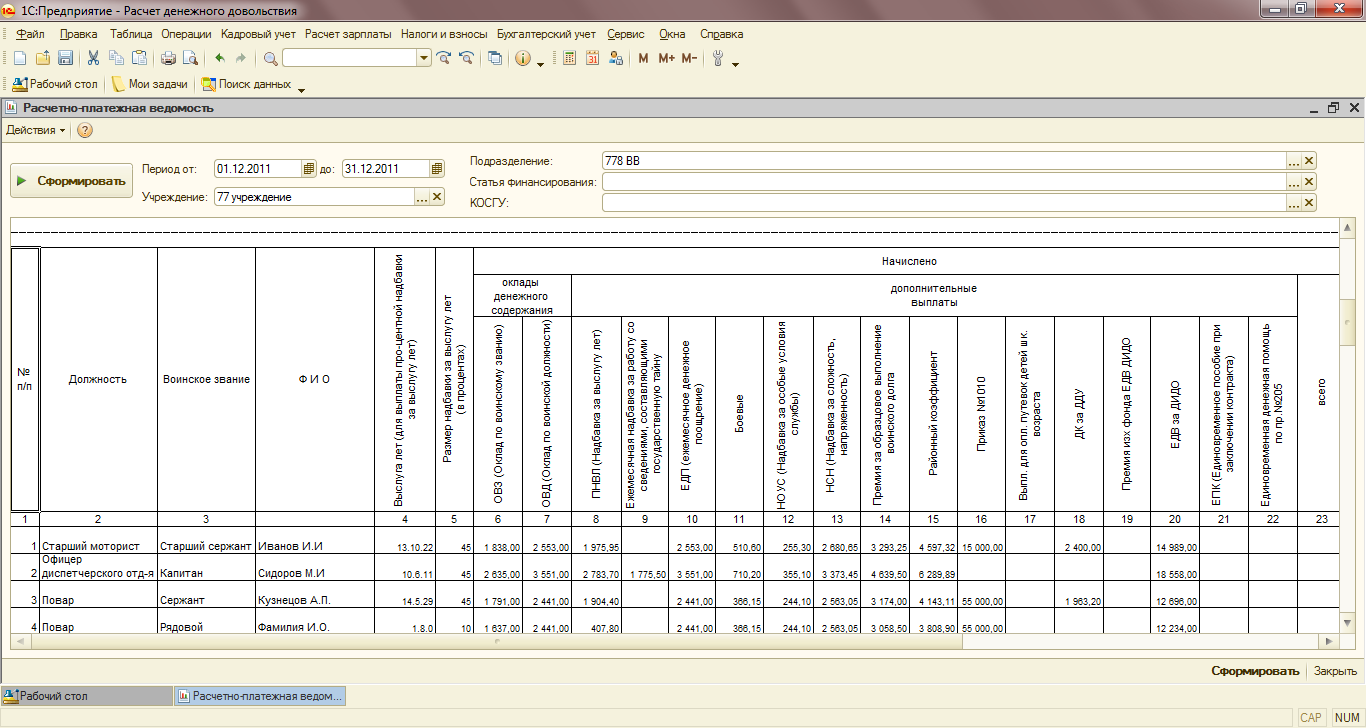Click the Open file folder icon
Image resolution: width=1366 pixels, height=728 pixels.
pyautogui.click(x=42, y=59)
